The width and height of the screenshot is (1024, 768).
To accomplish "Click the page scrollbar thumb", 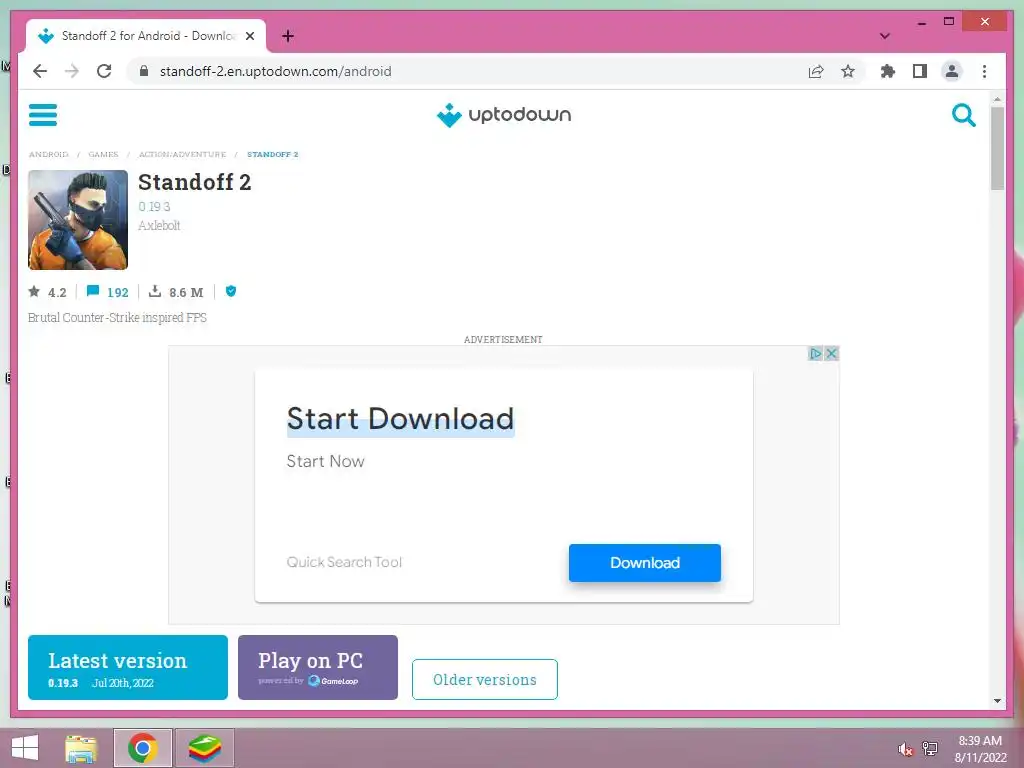I will click(997, 148).
